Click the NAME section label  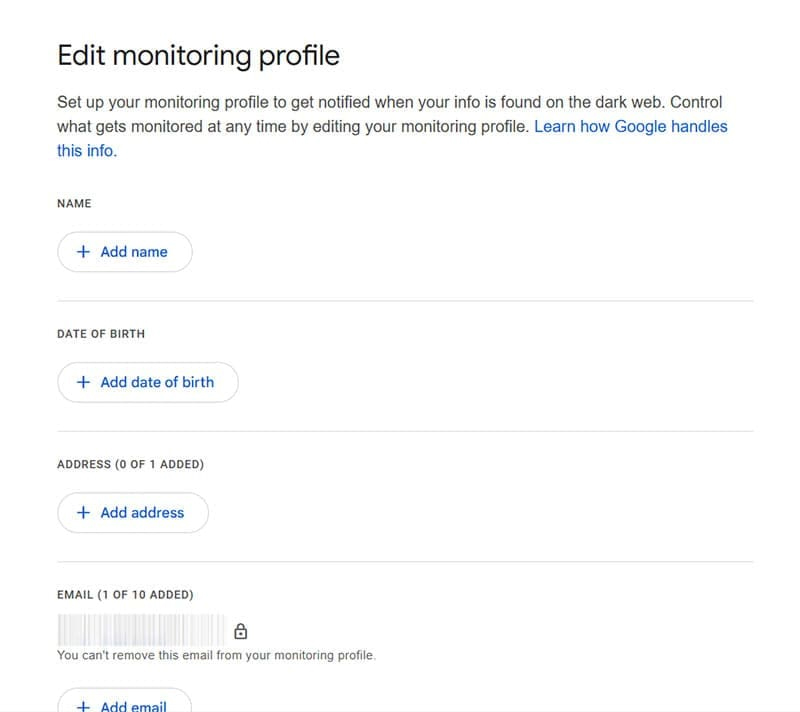coord(74,203)
